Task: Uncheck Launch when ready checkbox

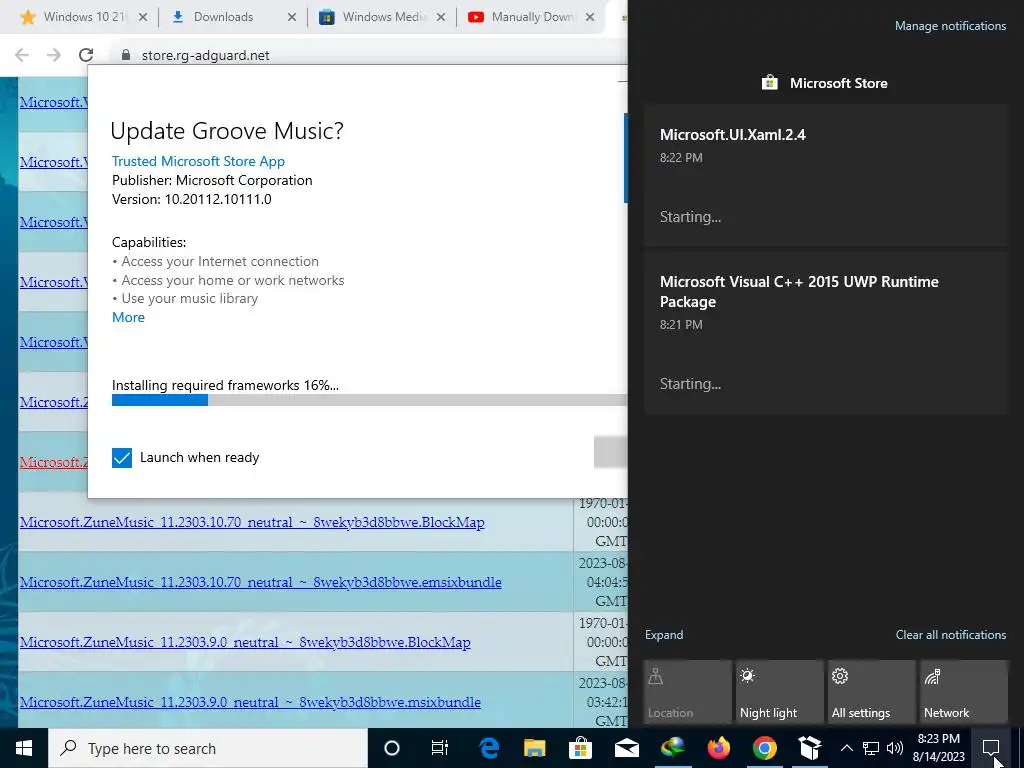Action: click(x=122, y=458)
